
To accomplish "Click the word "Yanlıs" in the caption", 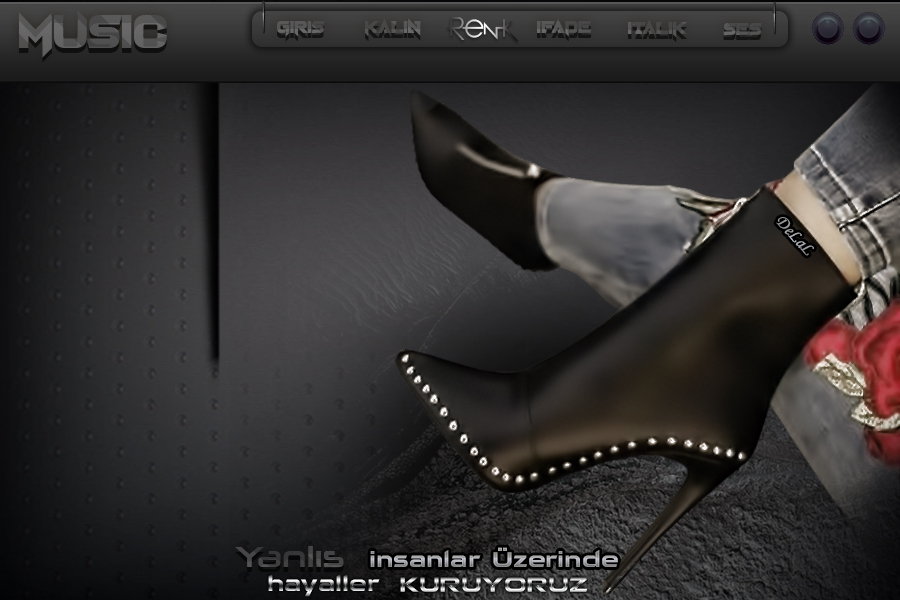I will tap(290, 558).
